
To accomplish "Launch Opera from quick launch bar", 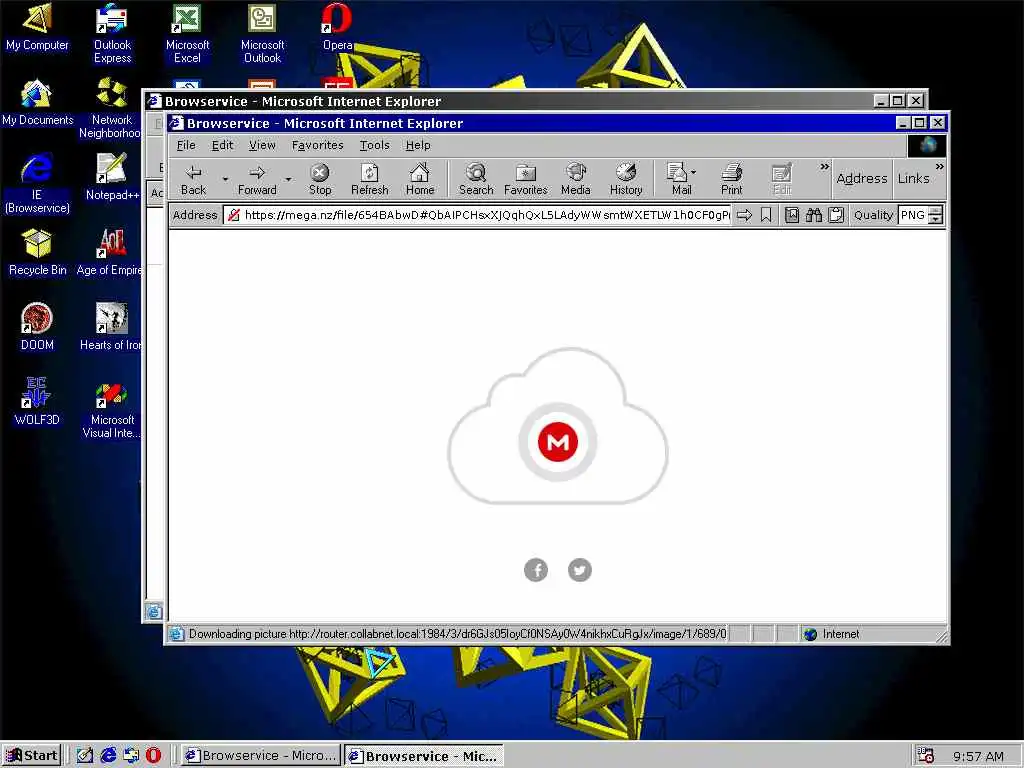I will (153, 756).
